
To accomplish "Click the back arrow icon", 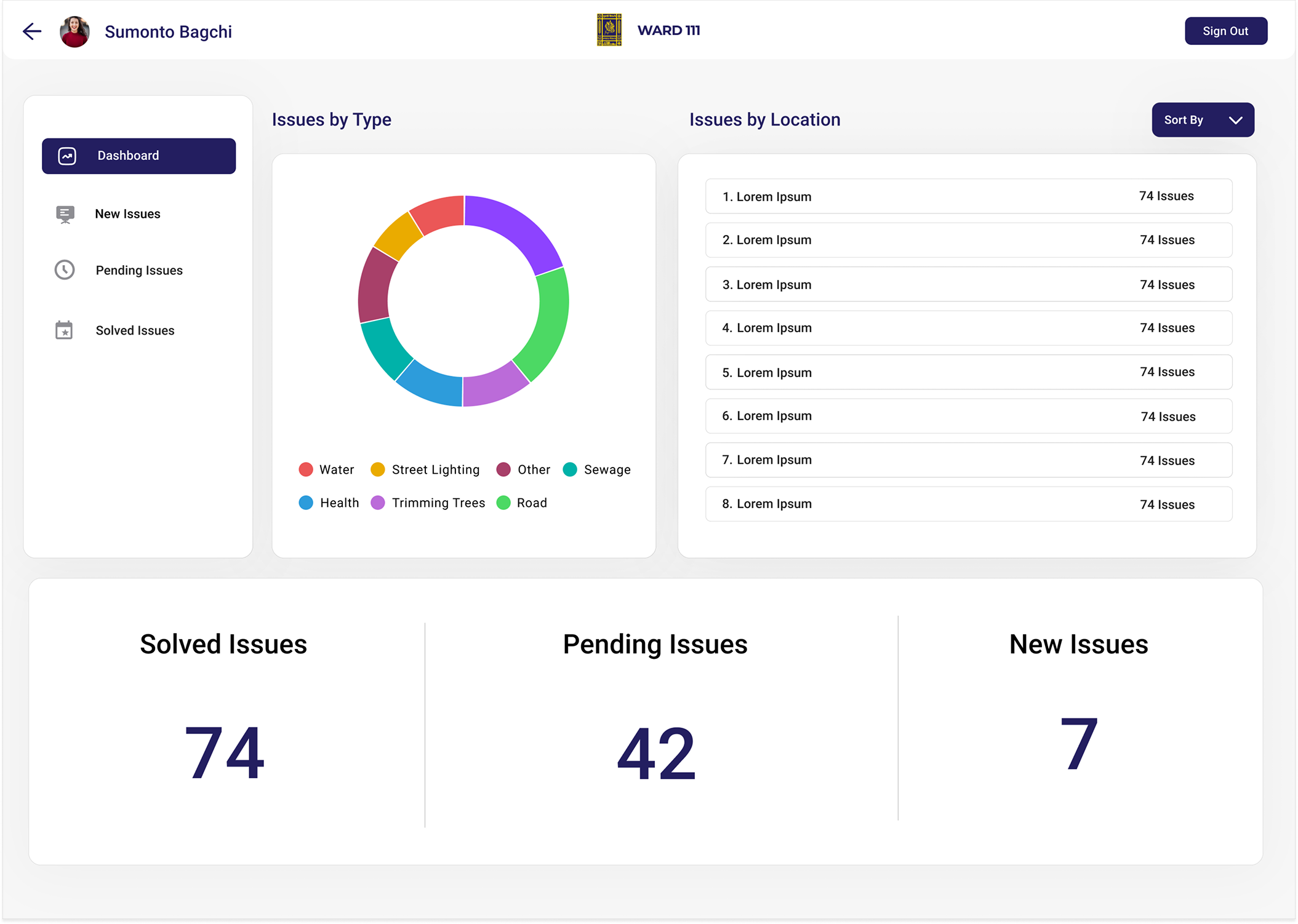I will [32, 31].
